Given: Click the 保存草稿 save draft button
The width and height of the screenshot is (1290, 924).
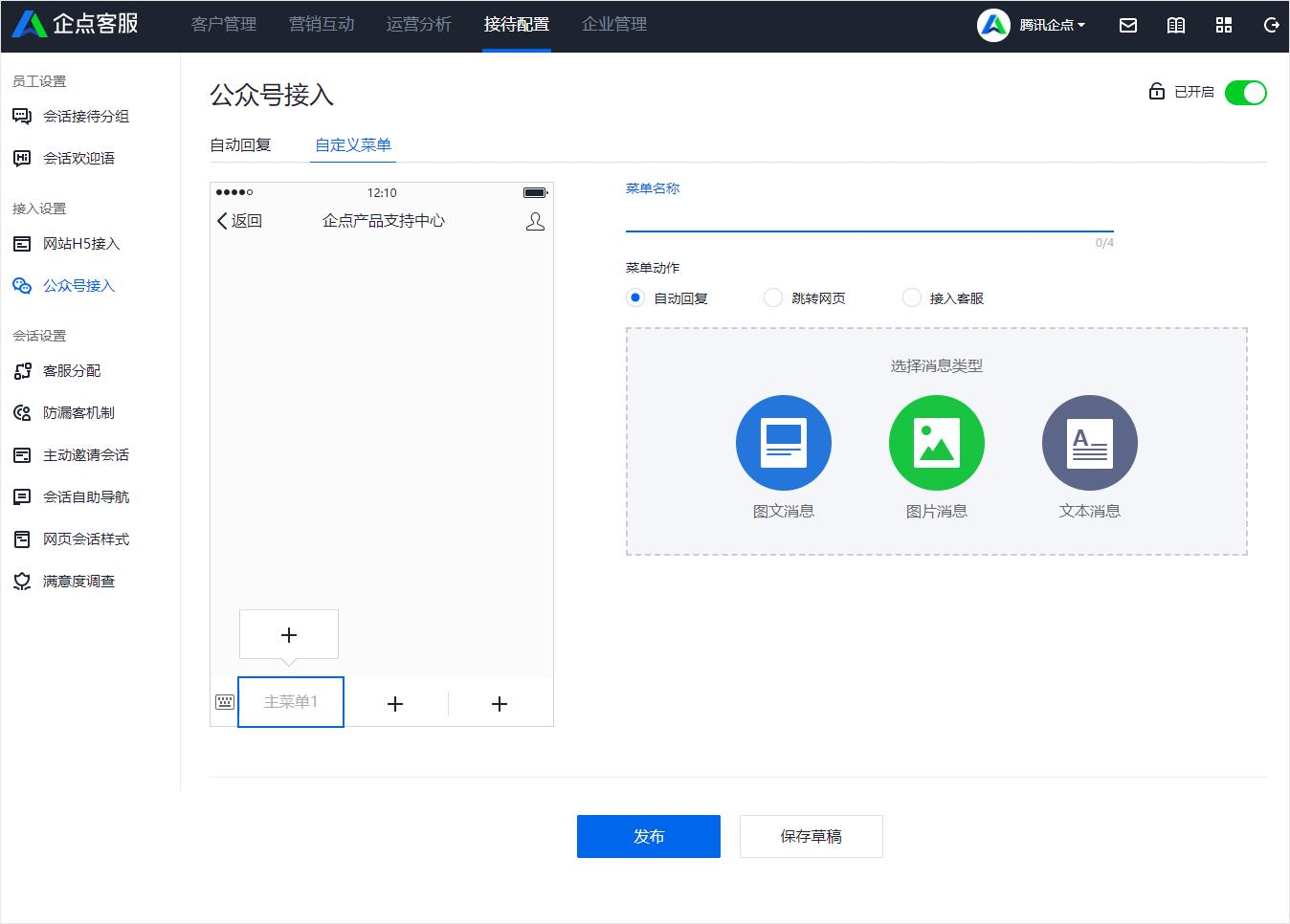Looking at the screenshot, I should point(811,835).
